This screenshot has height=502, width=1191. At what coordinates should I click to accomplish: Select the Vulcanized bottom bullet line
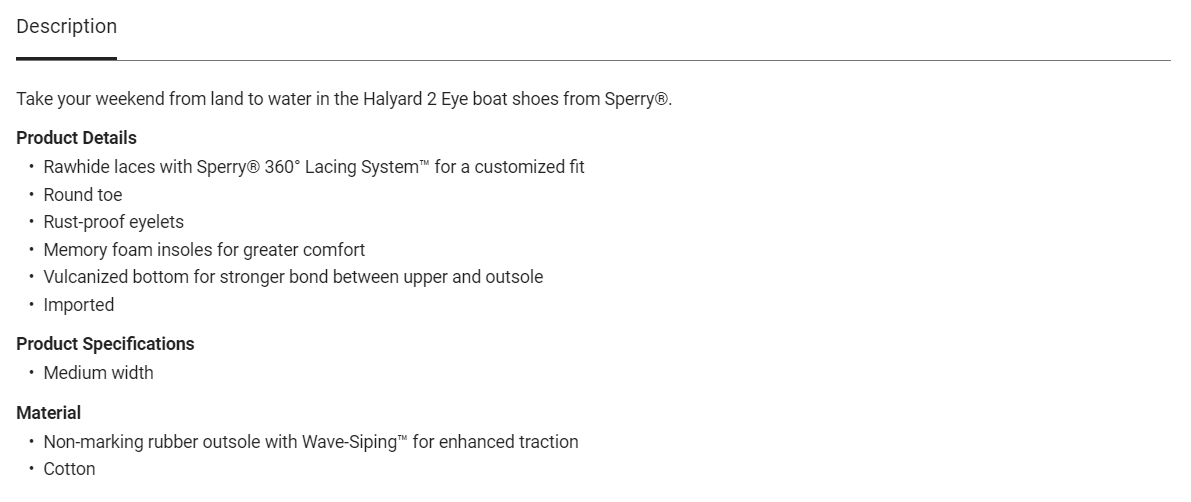click(293, 277)
